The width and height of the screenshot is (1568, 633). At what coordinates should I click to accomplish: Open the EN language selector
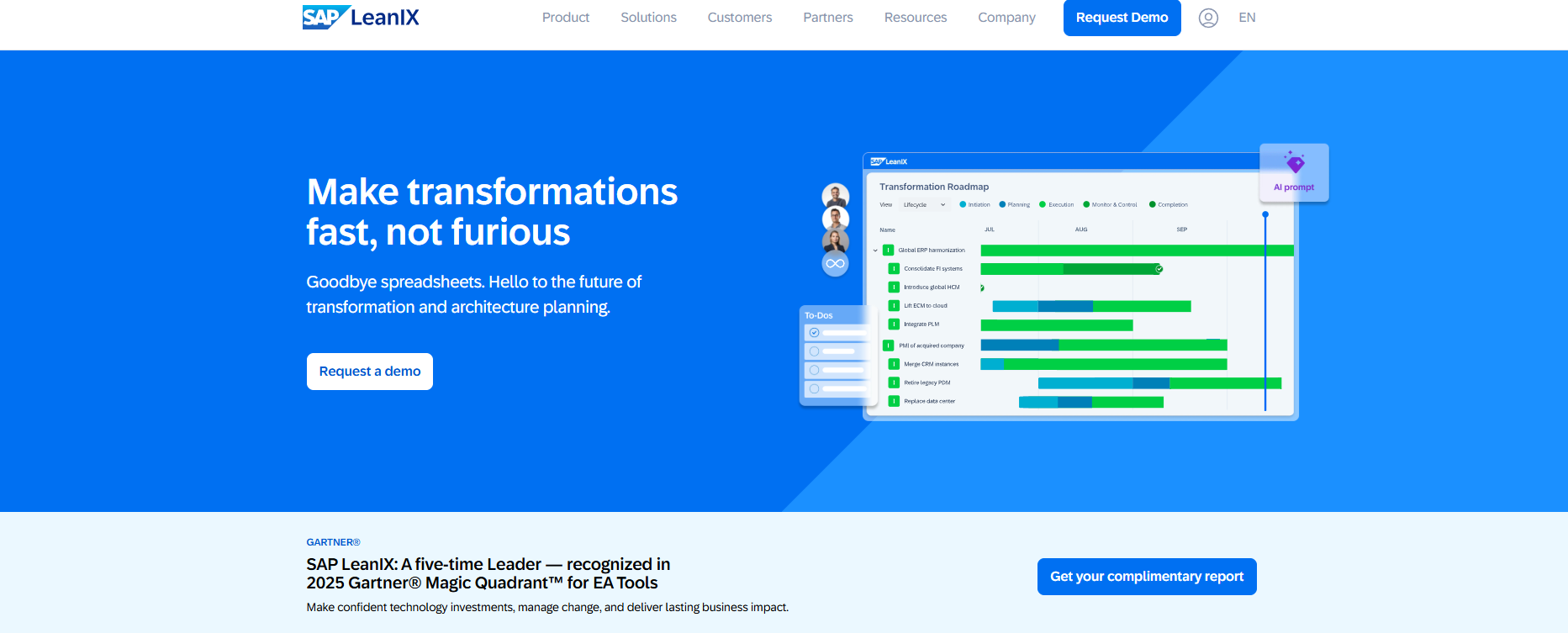pyautogui.click(x=1247, y=18)
